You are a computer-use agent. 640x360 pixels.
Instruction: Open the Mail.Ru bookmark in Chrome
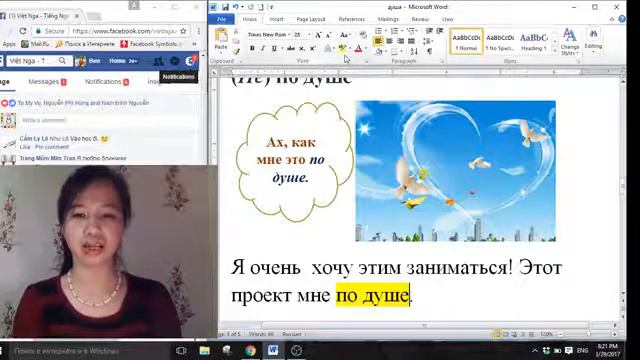pyautogui.click(x=36, y=44)
